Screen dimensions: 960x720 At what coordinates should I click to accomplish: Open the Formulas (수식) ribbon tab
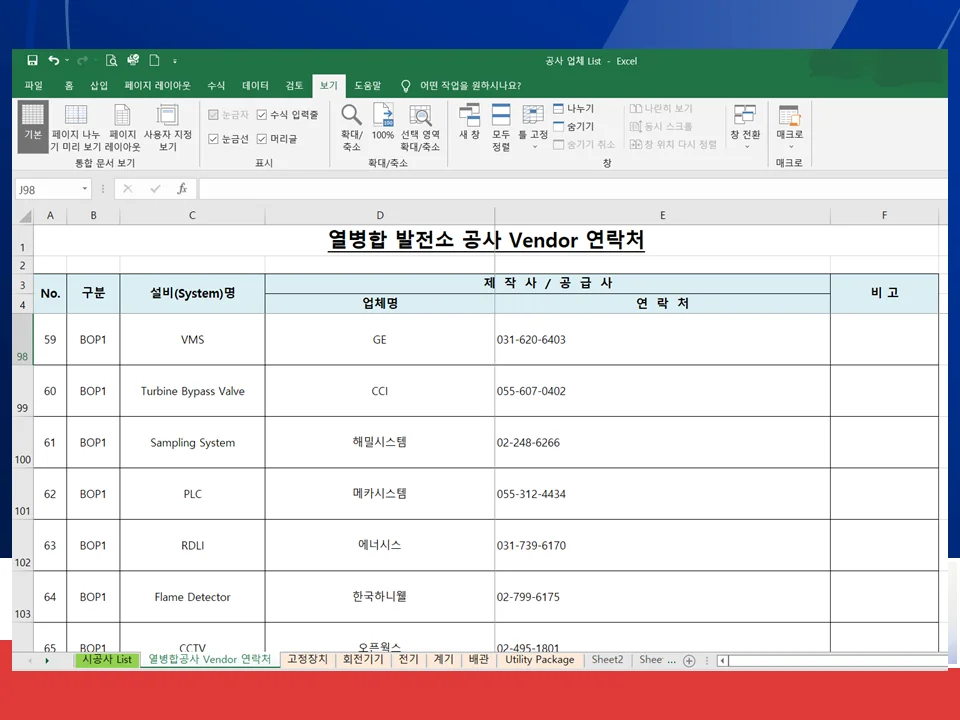tap(216, 86)
